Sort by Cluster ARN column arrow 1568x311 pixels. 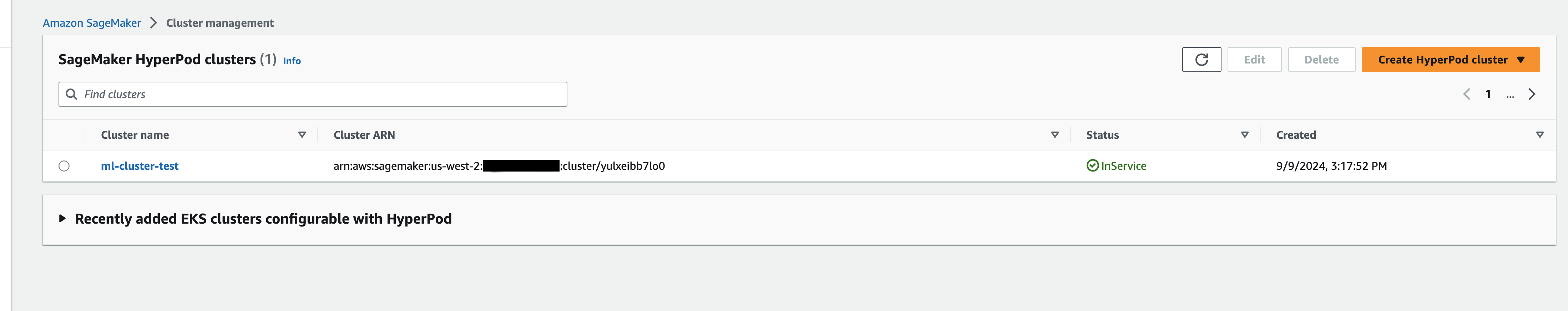[x=1055, y=135]
